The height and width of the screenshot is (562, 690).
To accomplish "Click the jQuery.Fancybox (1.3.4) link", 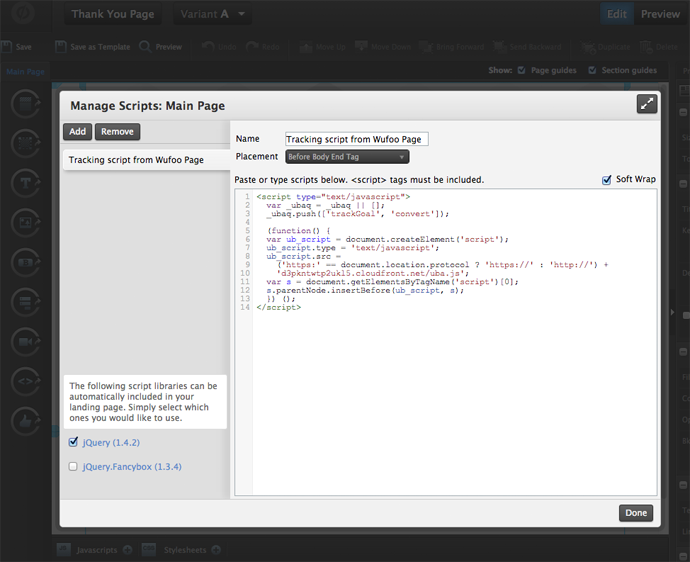I will (x=132, y=466).
